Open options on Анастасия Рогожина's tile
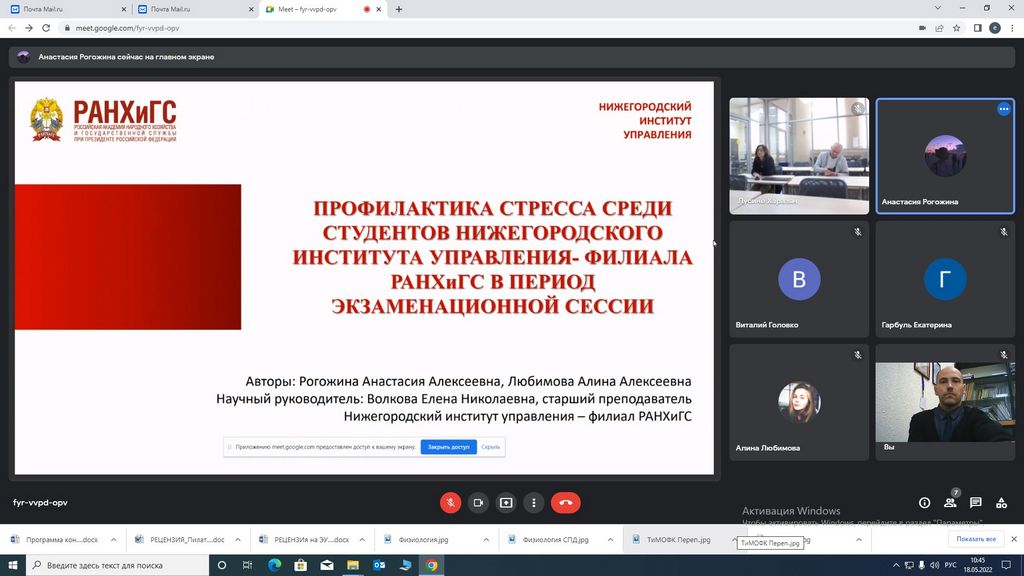 [x=1003, y=109]
